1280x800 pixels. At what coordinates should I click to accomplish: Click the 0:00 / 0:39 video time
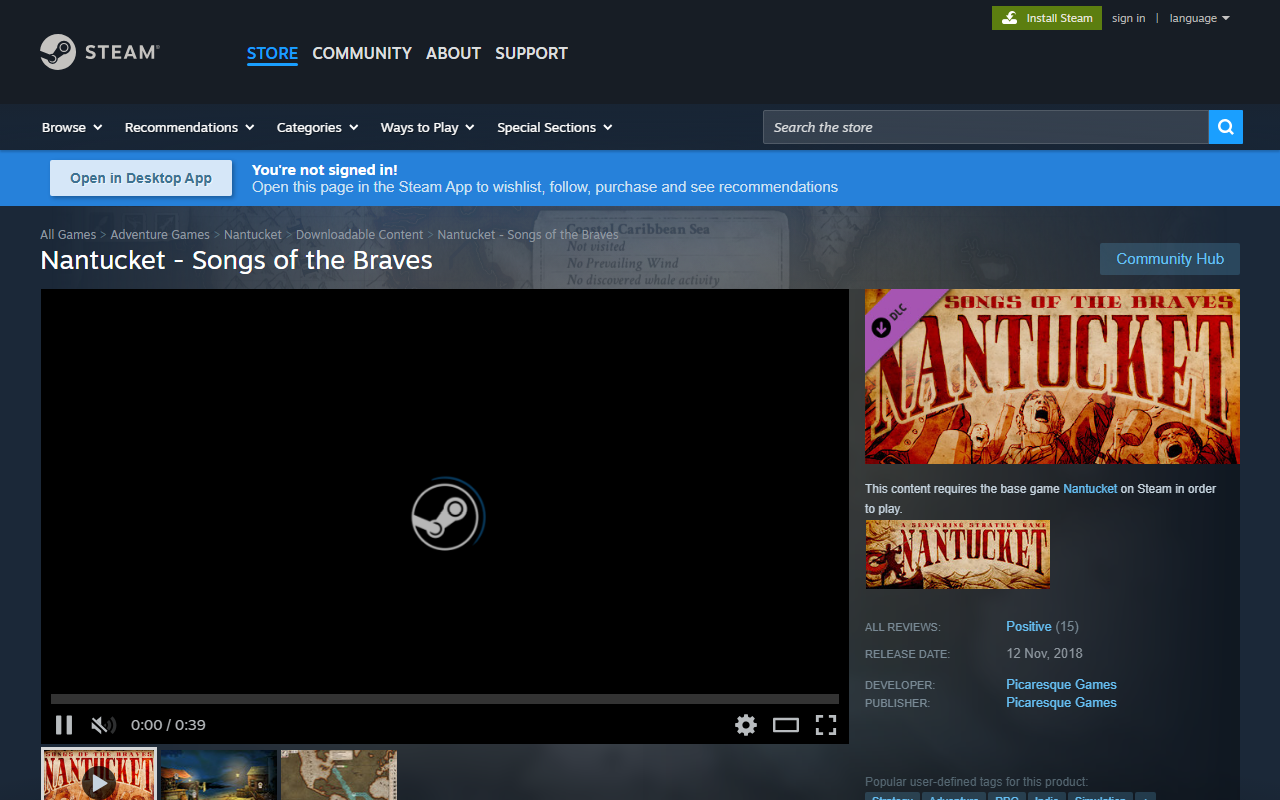168,725
